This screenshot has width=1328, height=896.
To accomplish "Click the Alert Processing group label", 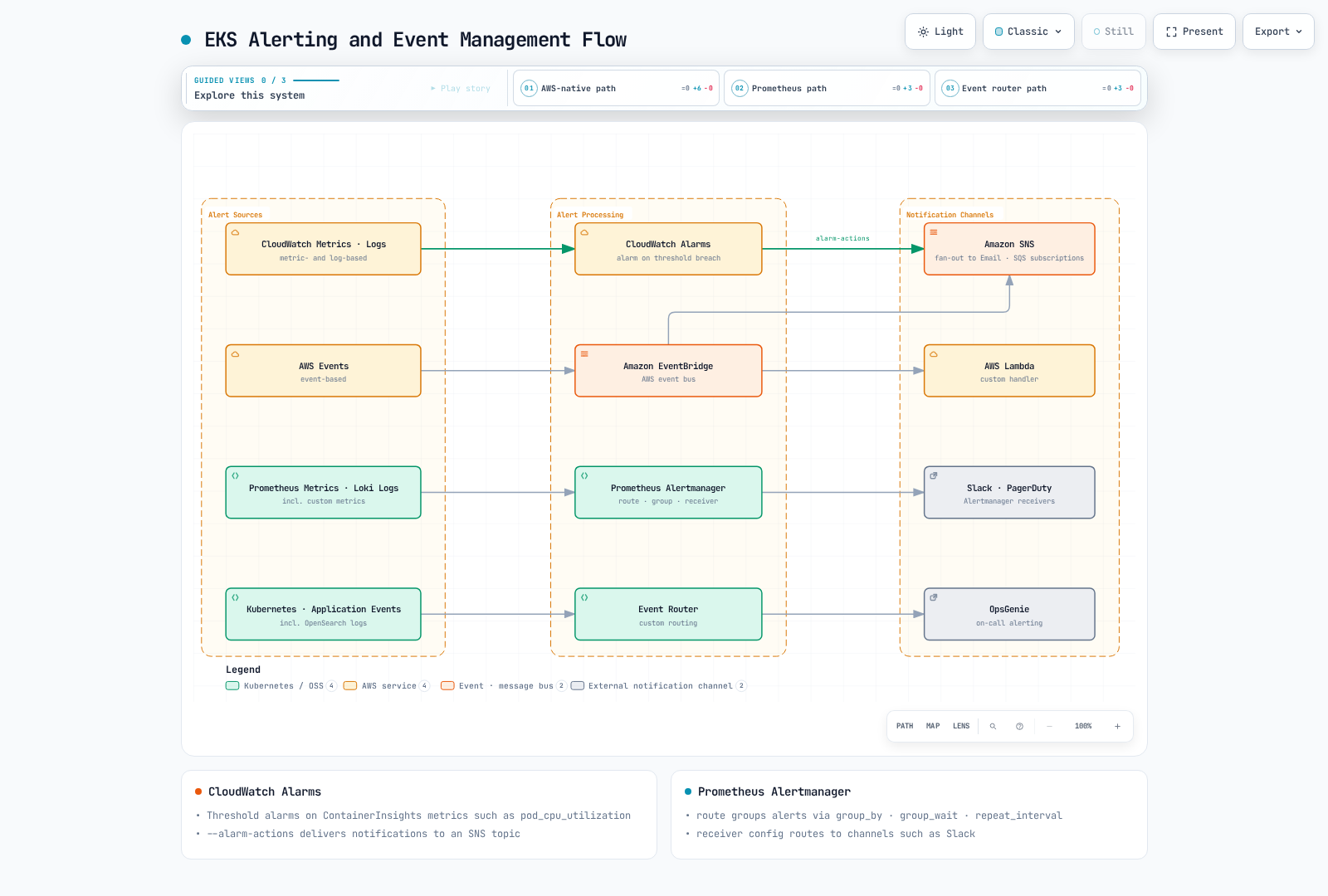I will 590,215.
